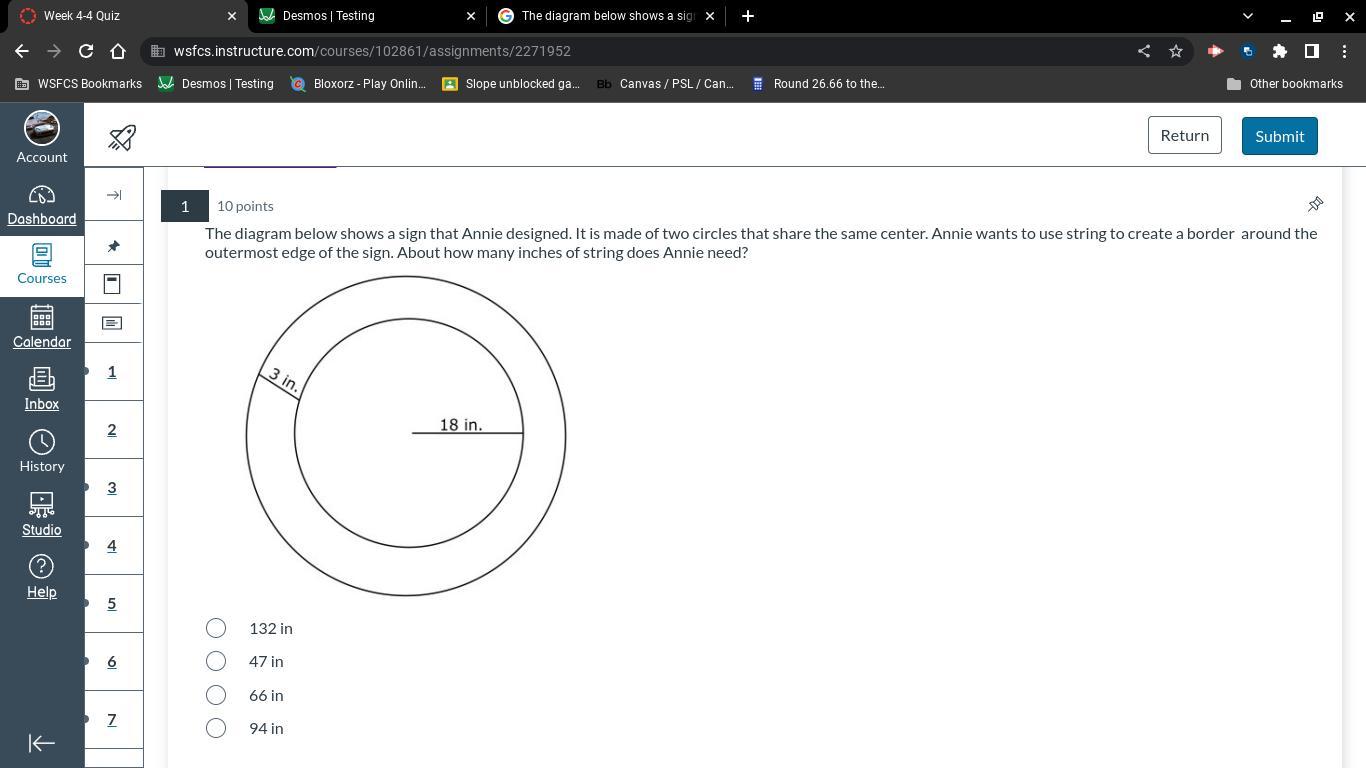1366x768 pixels.
Task: Share this page icon in address bar
Action: tap(1144, 51)
